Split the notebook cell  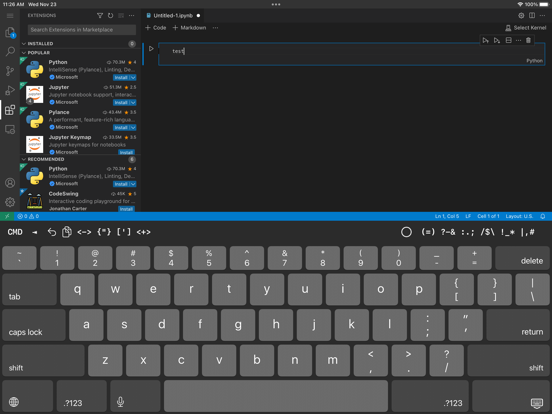pos(508,40)
